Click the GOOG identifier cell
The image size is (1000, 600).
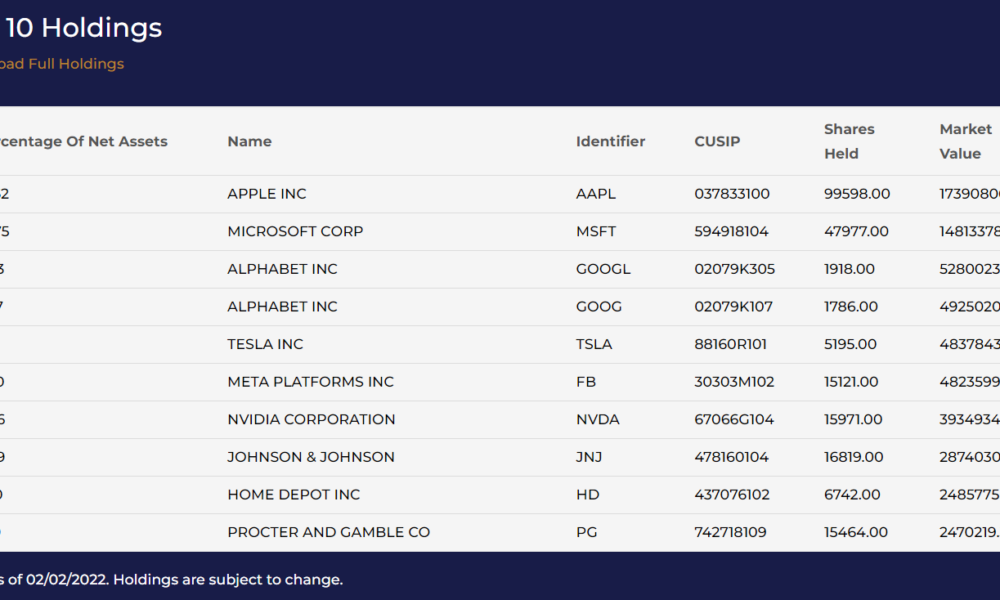(x=599, y=306)
